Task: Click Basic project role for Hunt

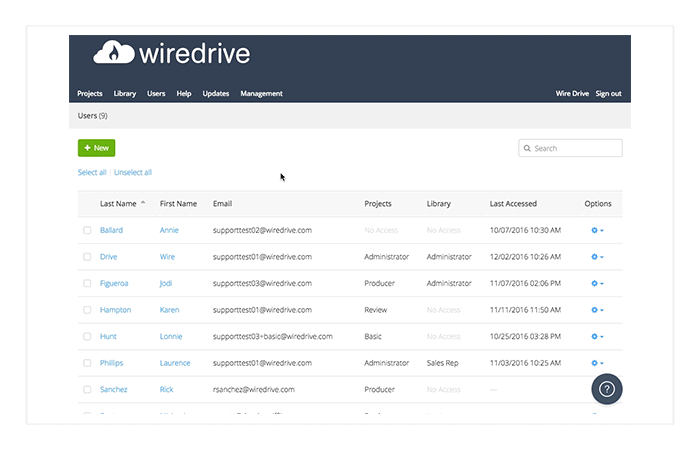Action: tap(373, 337)
